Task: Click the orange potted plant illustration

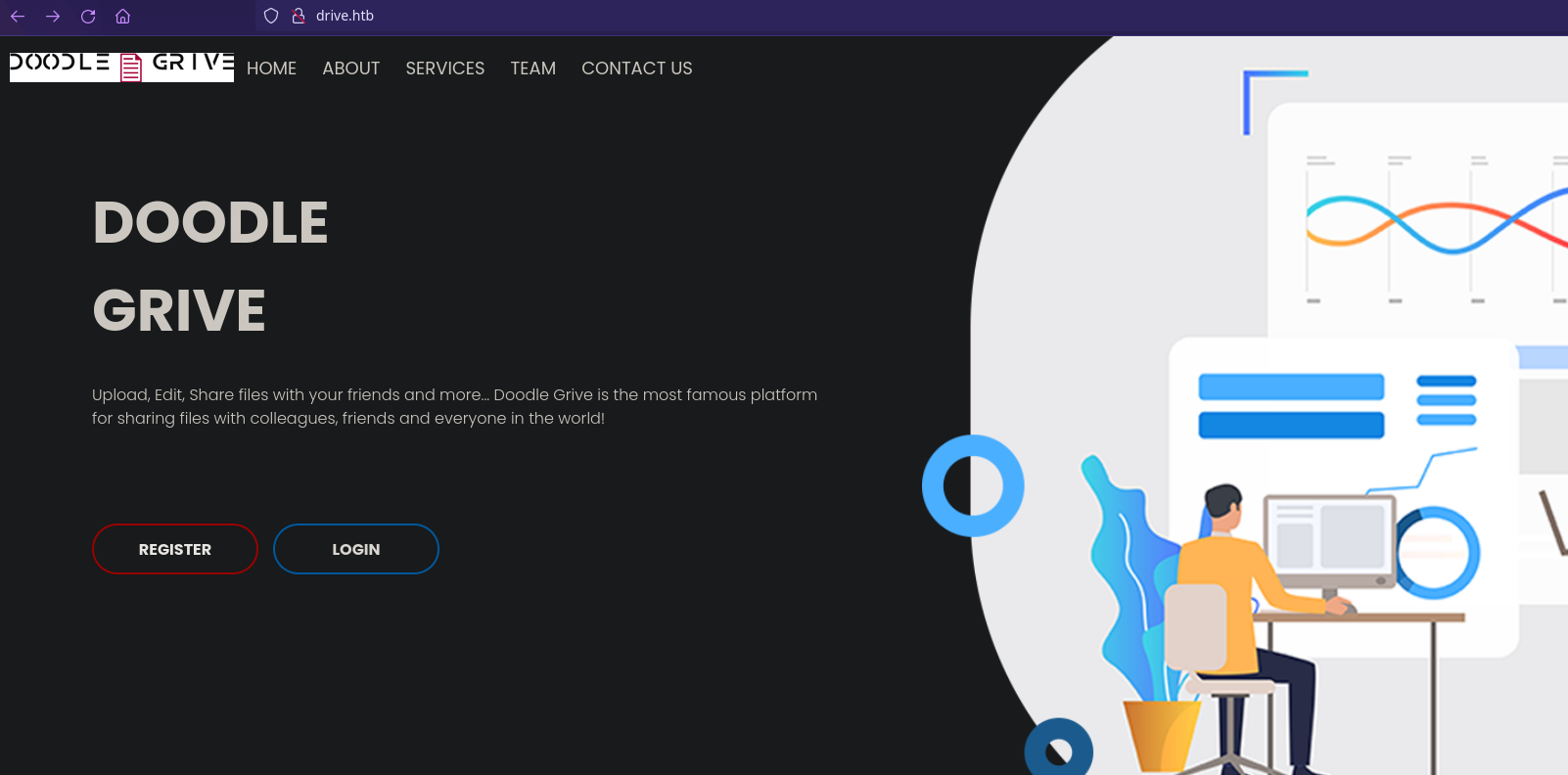Action: 1161,734
